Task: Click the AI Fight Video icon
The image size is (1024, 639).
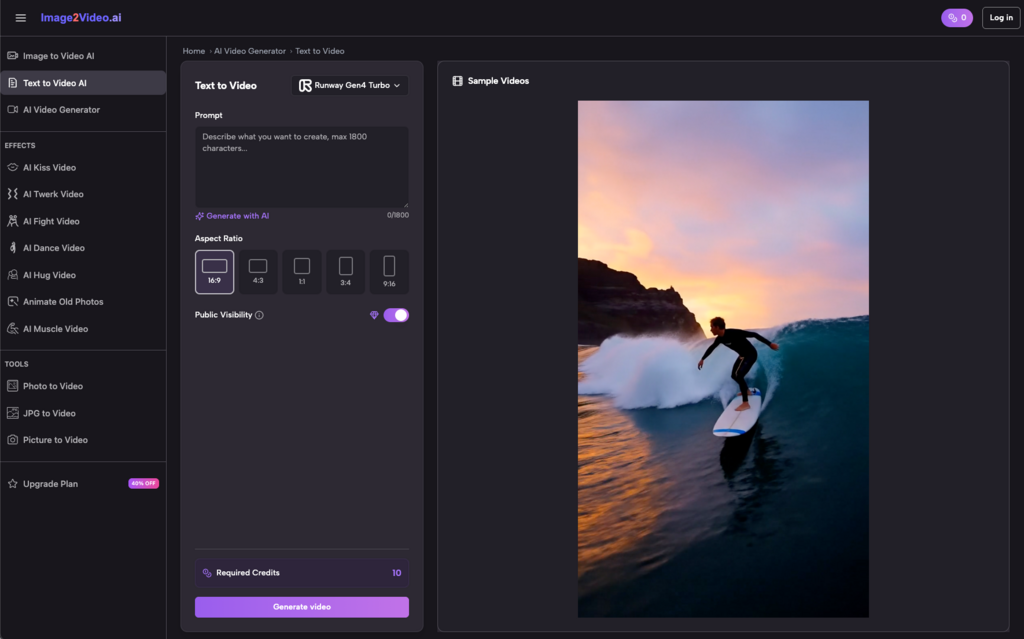Action: click(x=13, y=221)
